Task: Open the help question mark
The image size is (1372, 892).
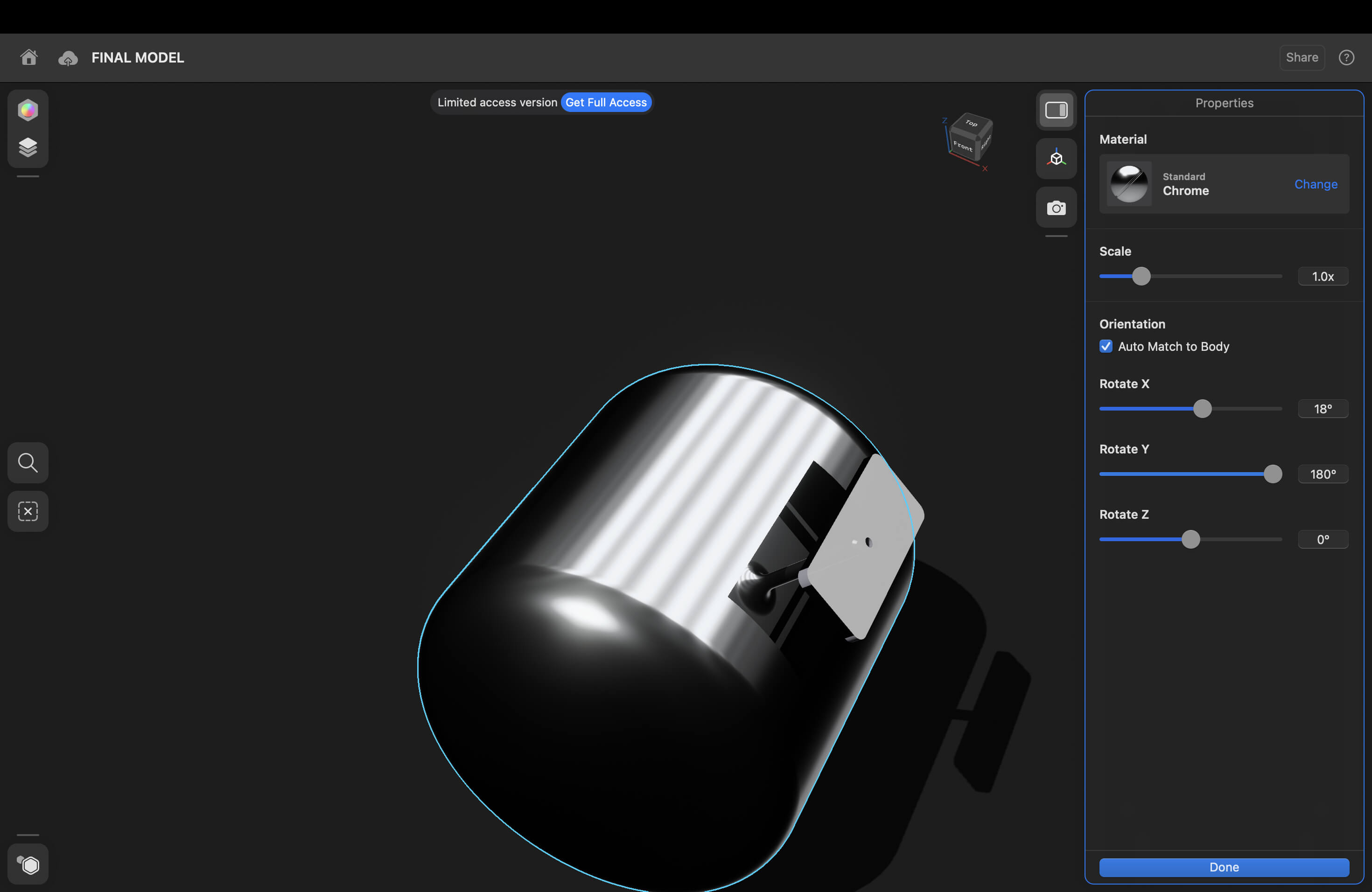Action: 1346,58
